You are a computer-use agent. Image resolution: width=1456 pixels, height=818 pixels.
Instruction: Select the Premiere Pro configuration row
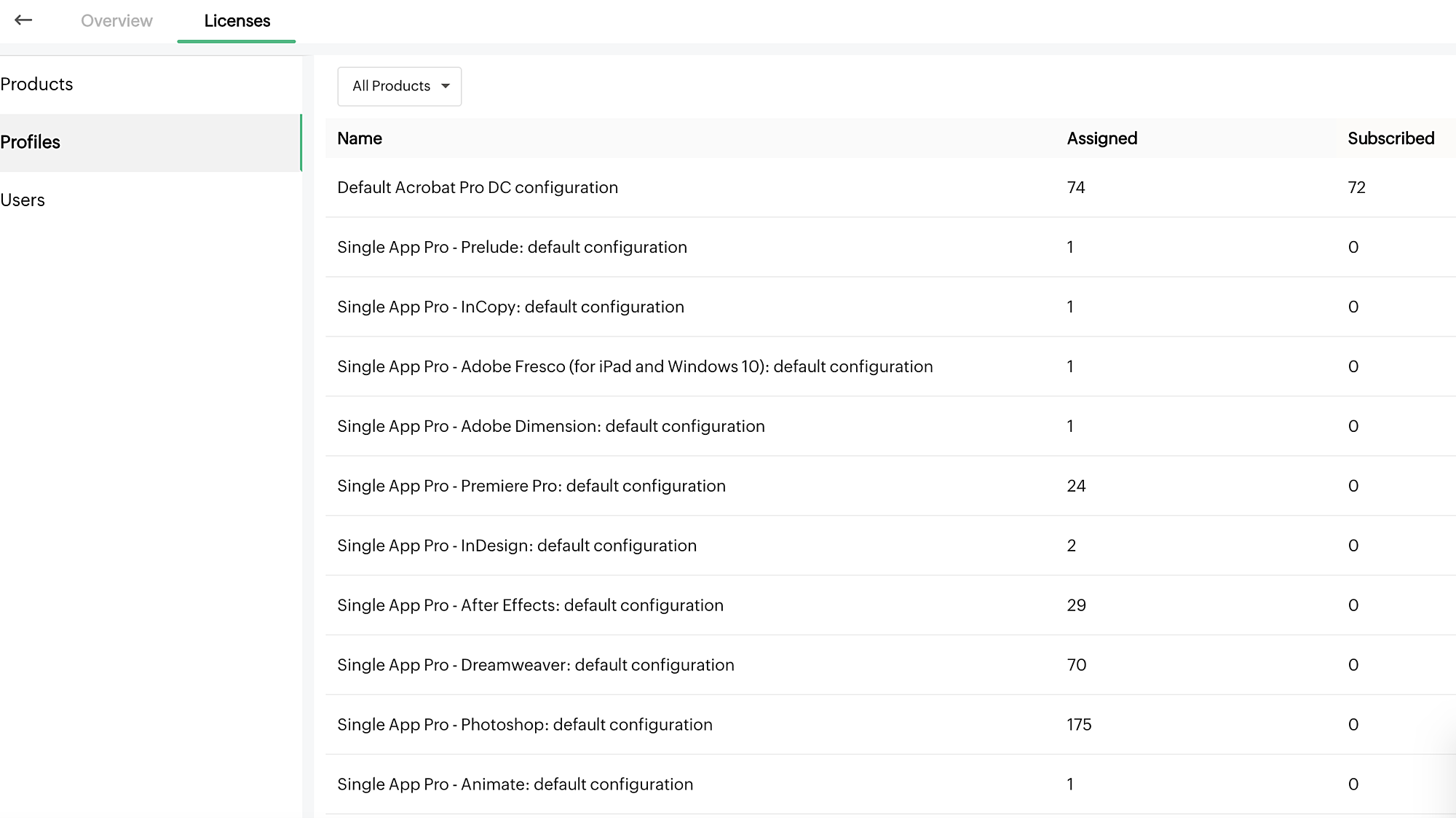click(531, 487)
